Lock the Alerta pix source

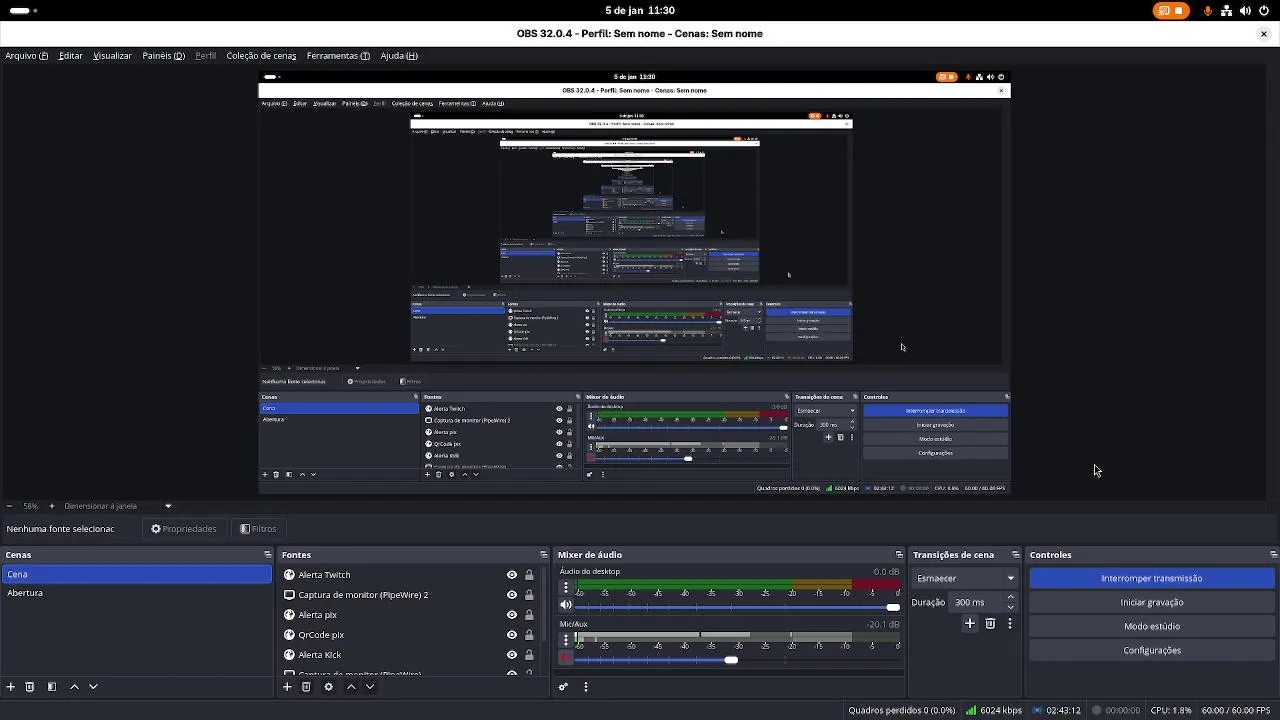(x=529, y=615)
